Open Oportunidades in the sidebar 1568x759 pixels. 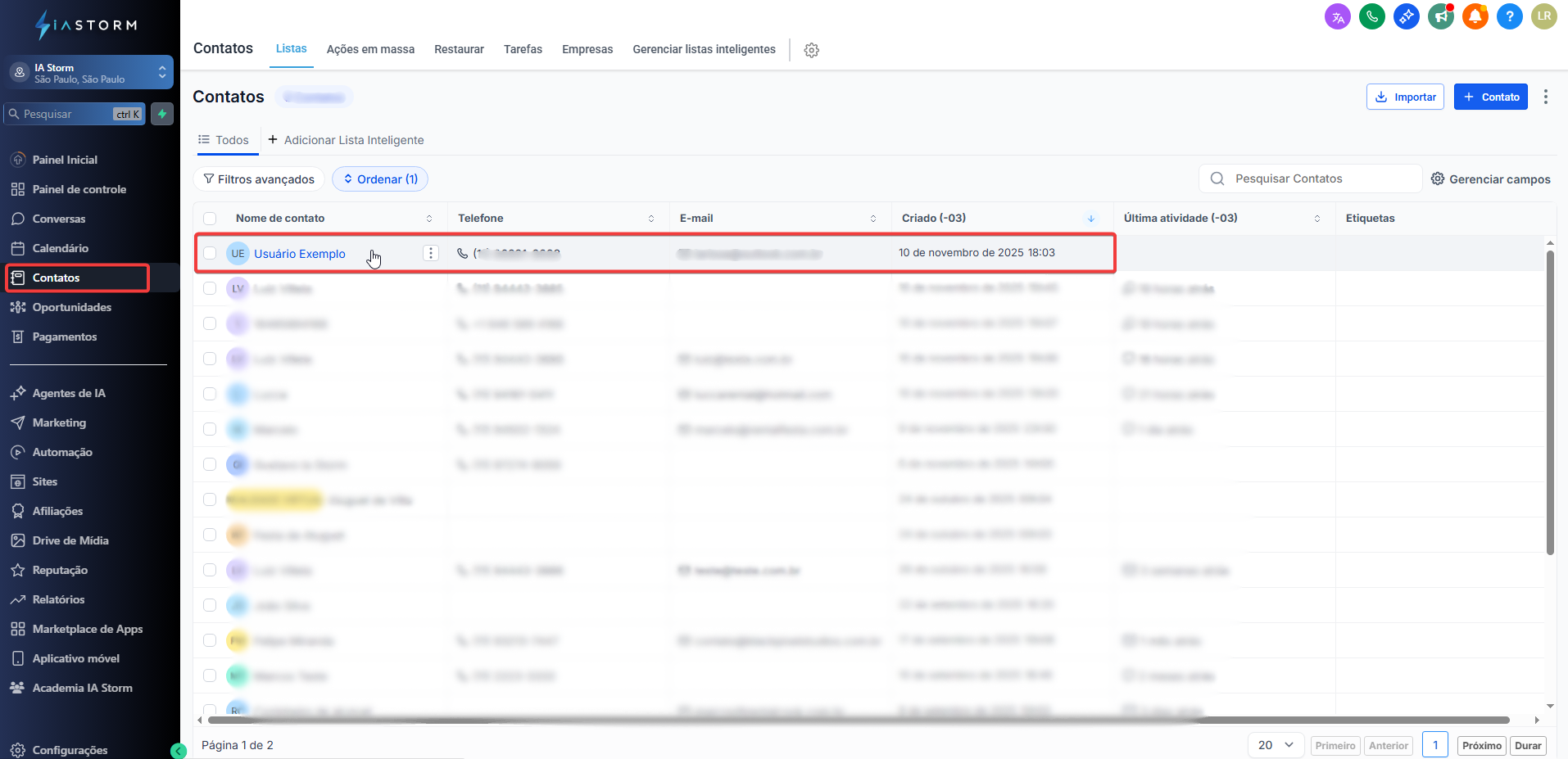(x=72, y=307)
